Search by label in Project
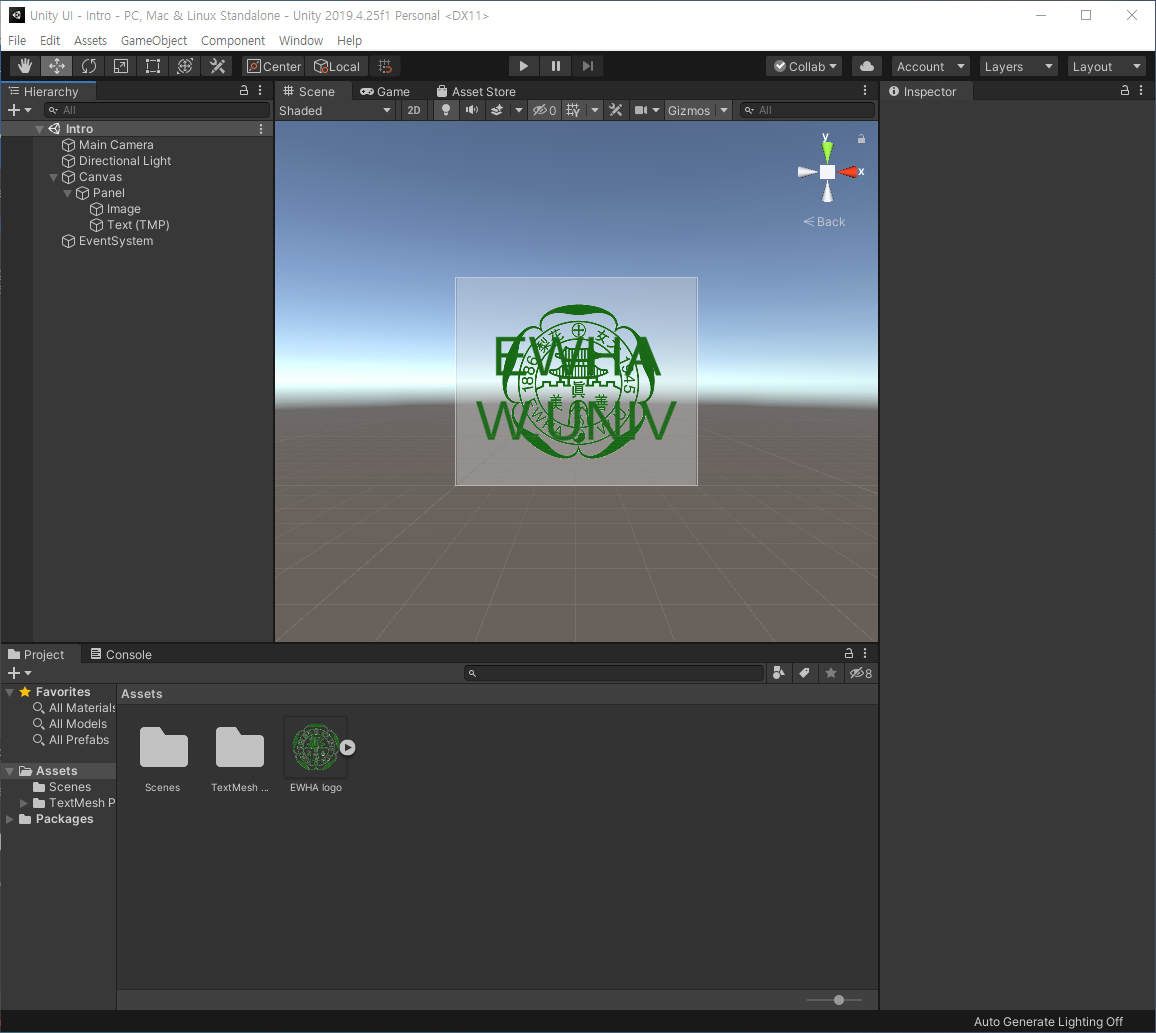Screen dimensions: 1156x1033 coord(804,673)
